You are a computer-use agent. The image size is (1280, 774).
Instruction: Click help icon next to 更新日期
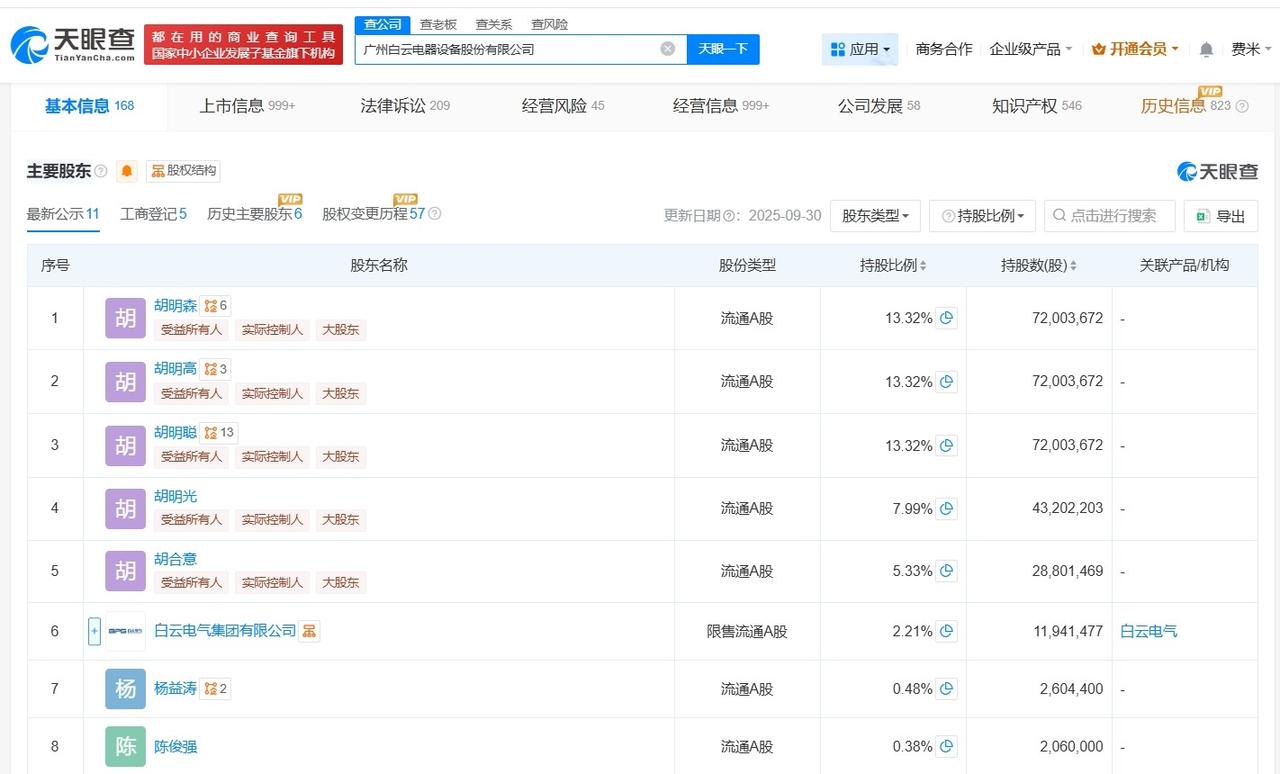tap(729, 216)
